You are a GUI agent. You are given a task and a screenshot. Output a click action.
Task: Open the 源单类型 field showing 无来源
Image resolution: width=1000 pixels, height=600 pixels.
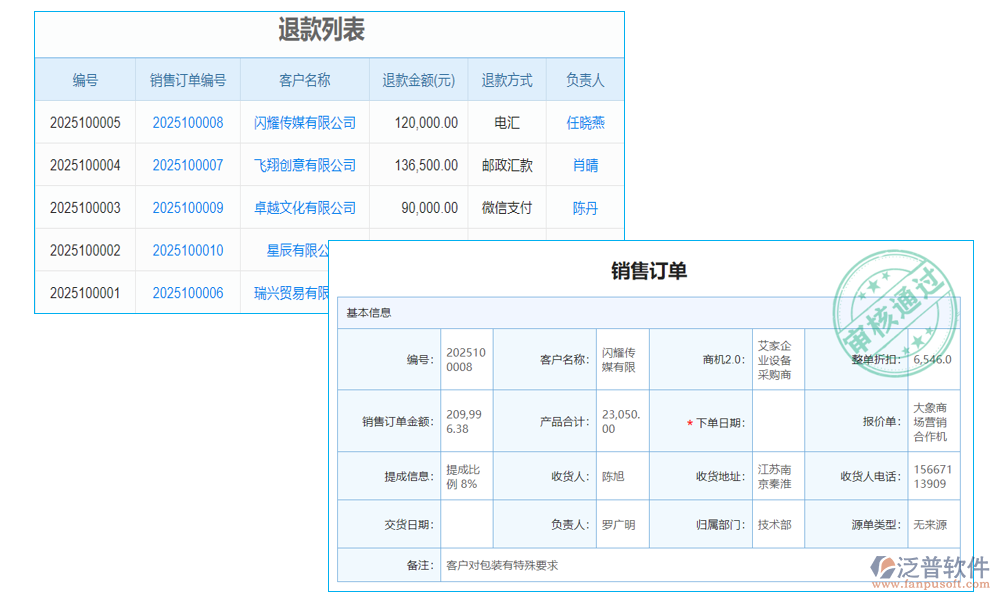pyautogui.click(x=931, y=523)
